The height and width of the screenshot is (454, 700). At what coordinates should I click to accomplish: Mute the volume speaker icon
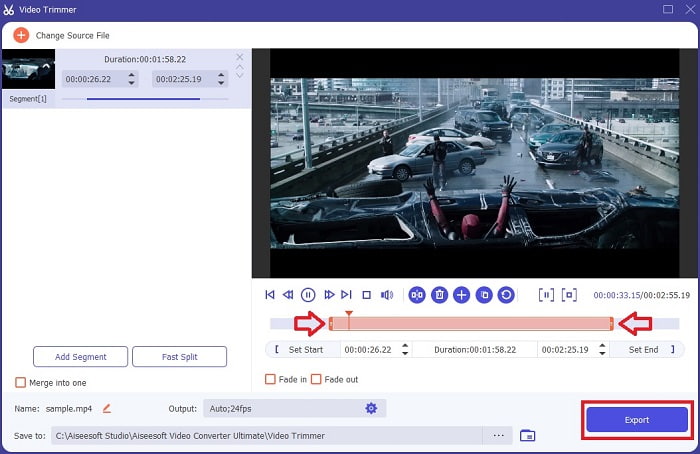(387, 295)
